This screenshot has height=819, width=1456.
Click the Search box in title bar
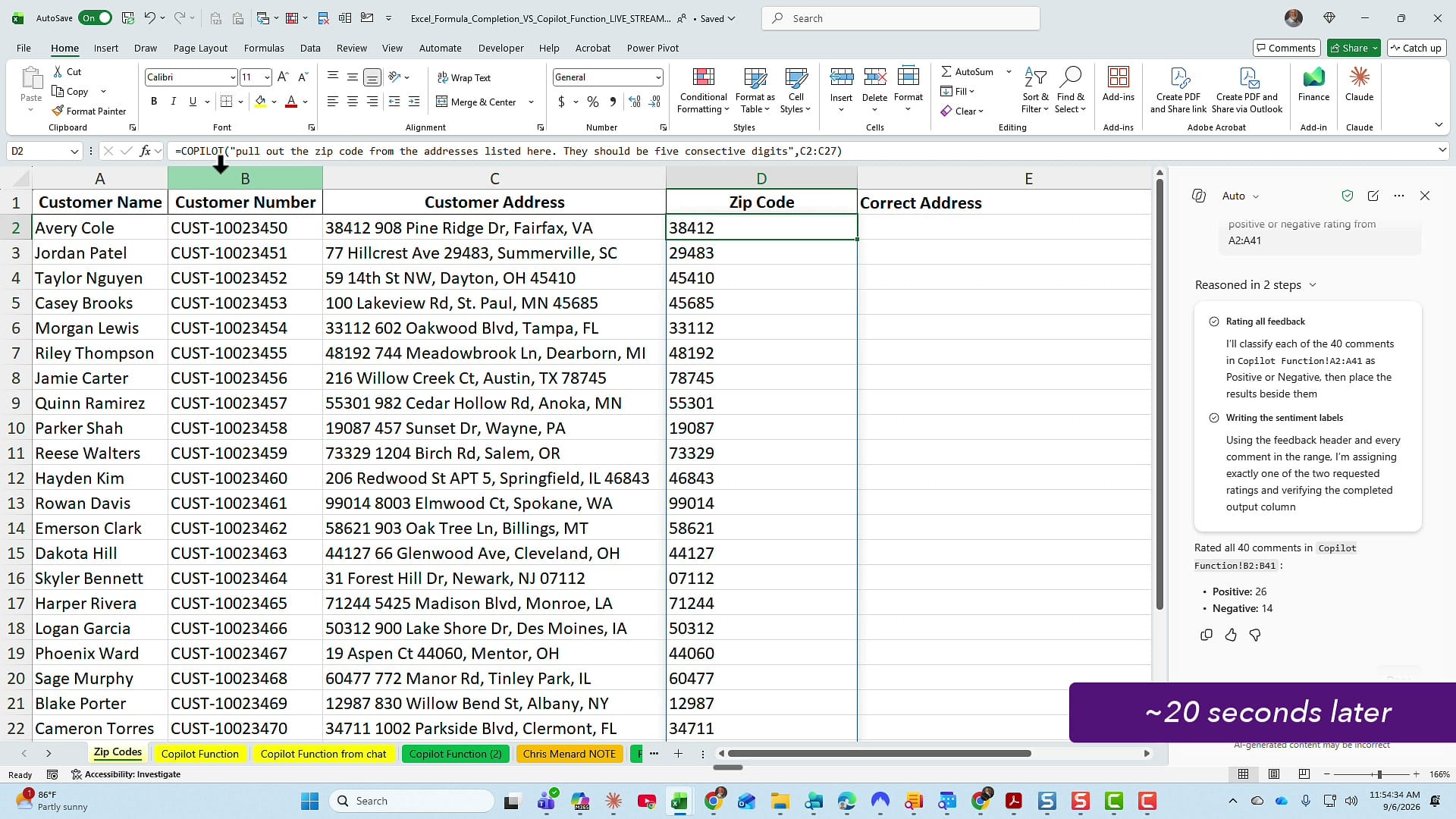[x=900, y=18]
